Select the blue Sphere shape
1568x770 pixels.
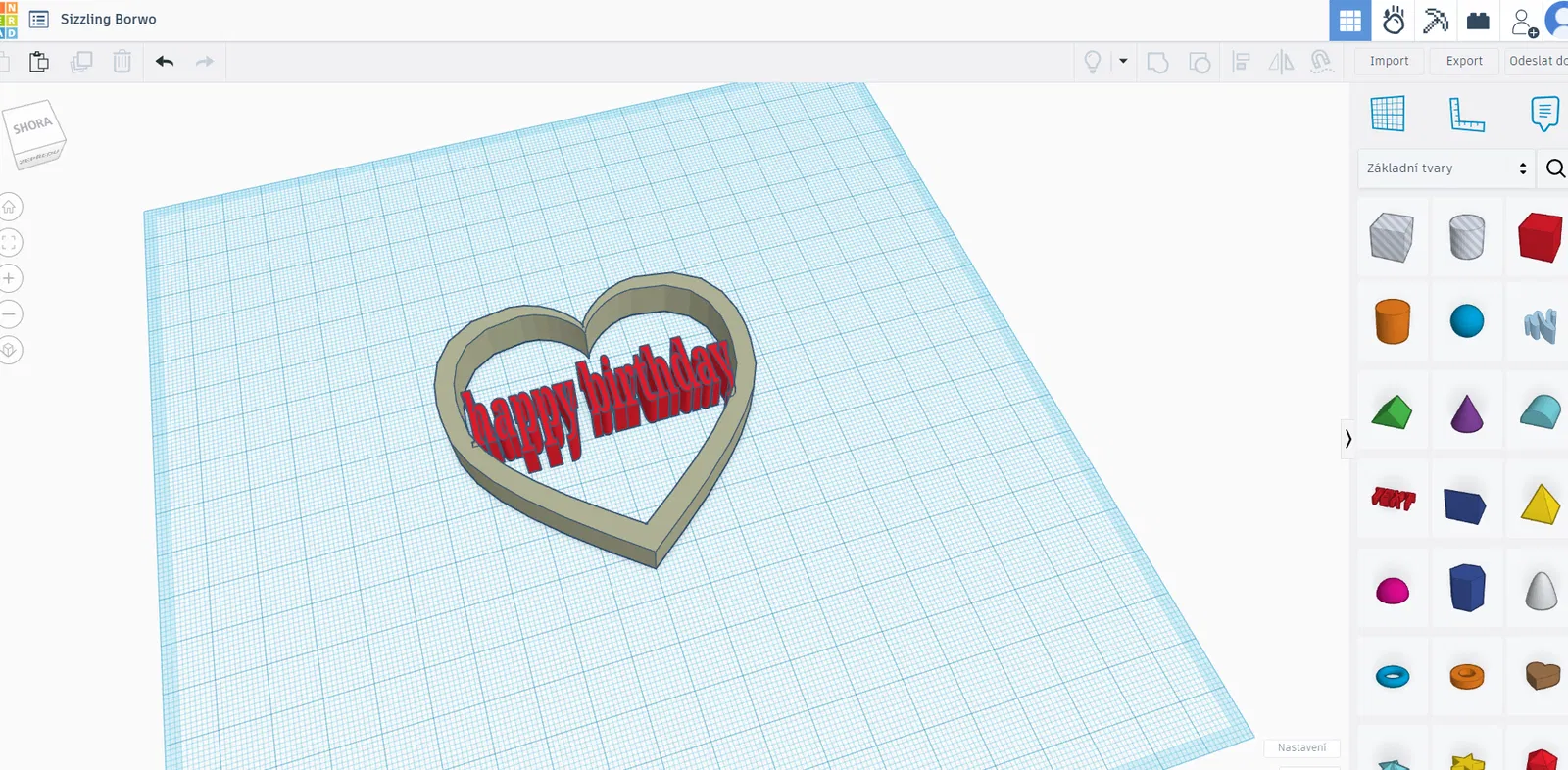click(x=1467, y=321)
